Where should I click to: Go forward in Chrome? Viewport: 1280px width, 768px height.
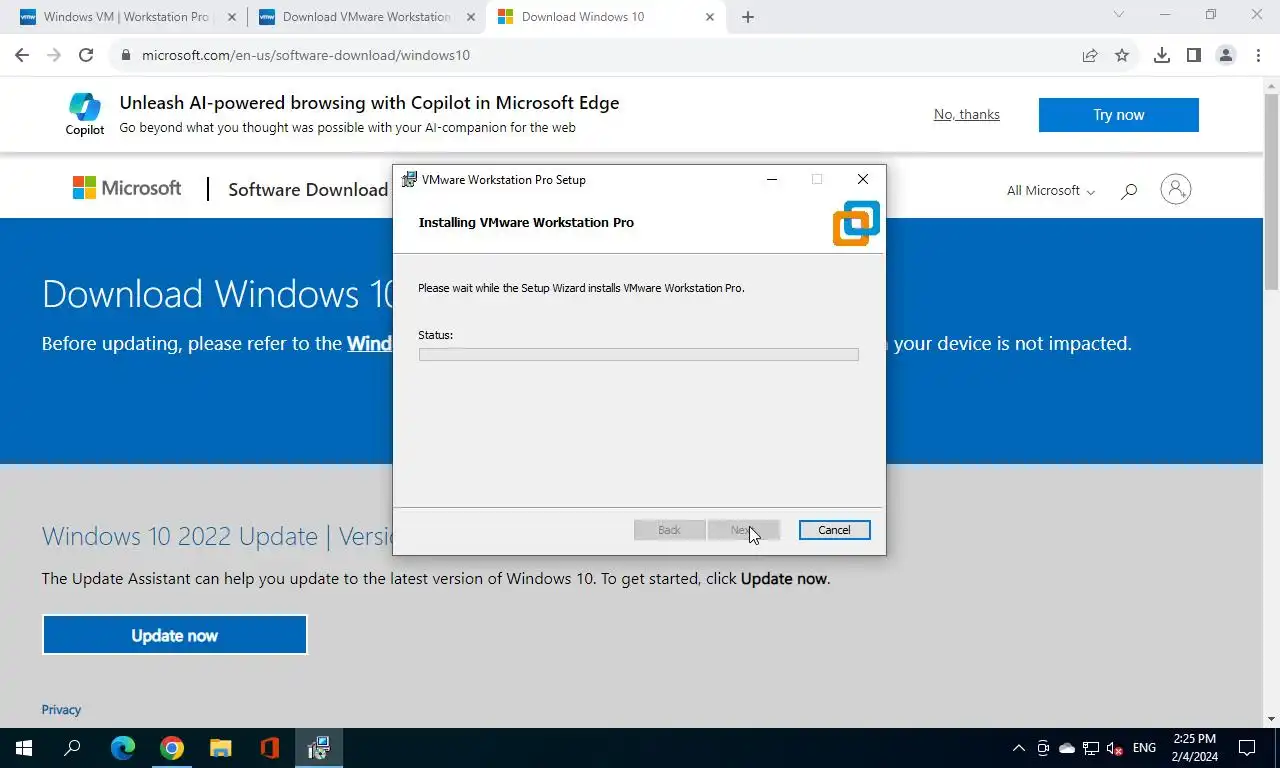[x=54, y=55]
